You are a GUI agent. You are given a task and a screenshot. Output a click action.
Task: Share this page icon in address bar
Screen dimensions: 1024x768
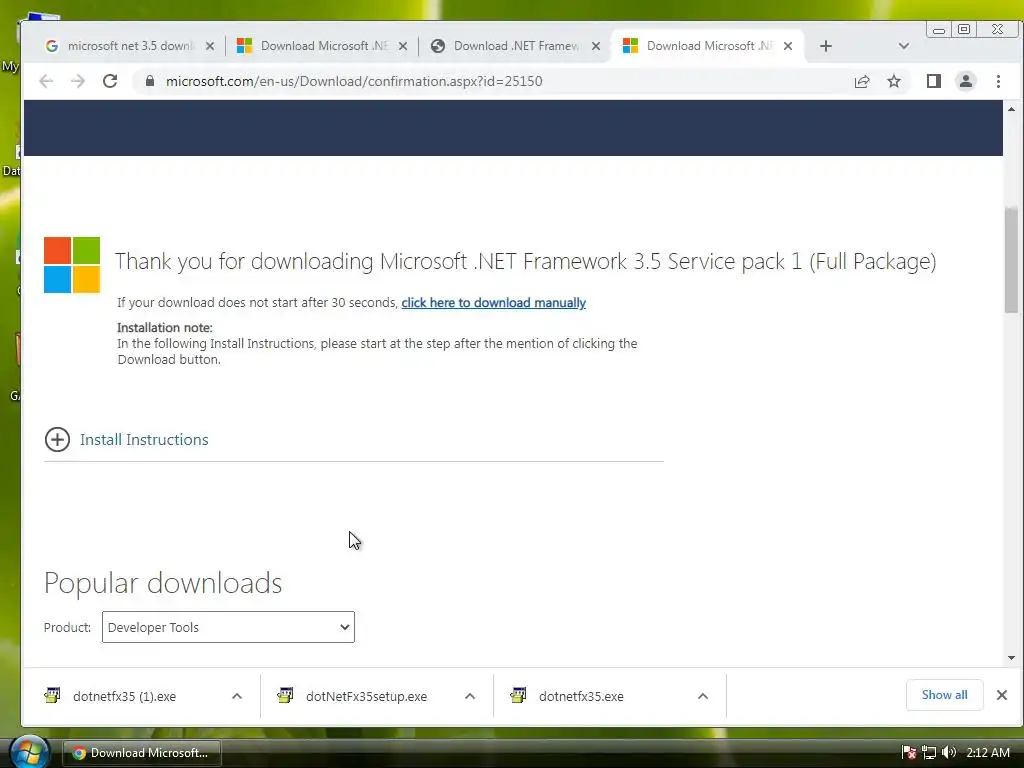861,81
